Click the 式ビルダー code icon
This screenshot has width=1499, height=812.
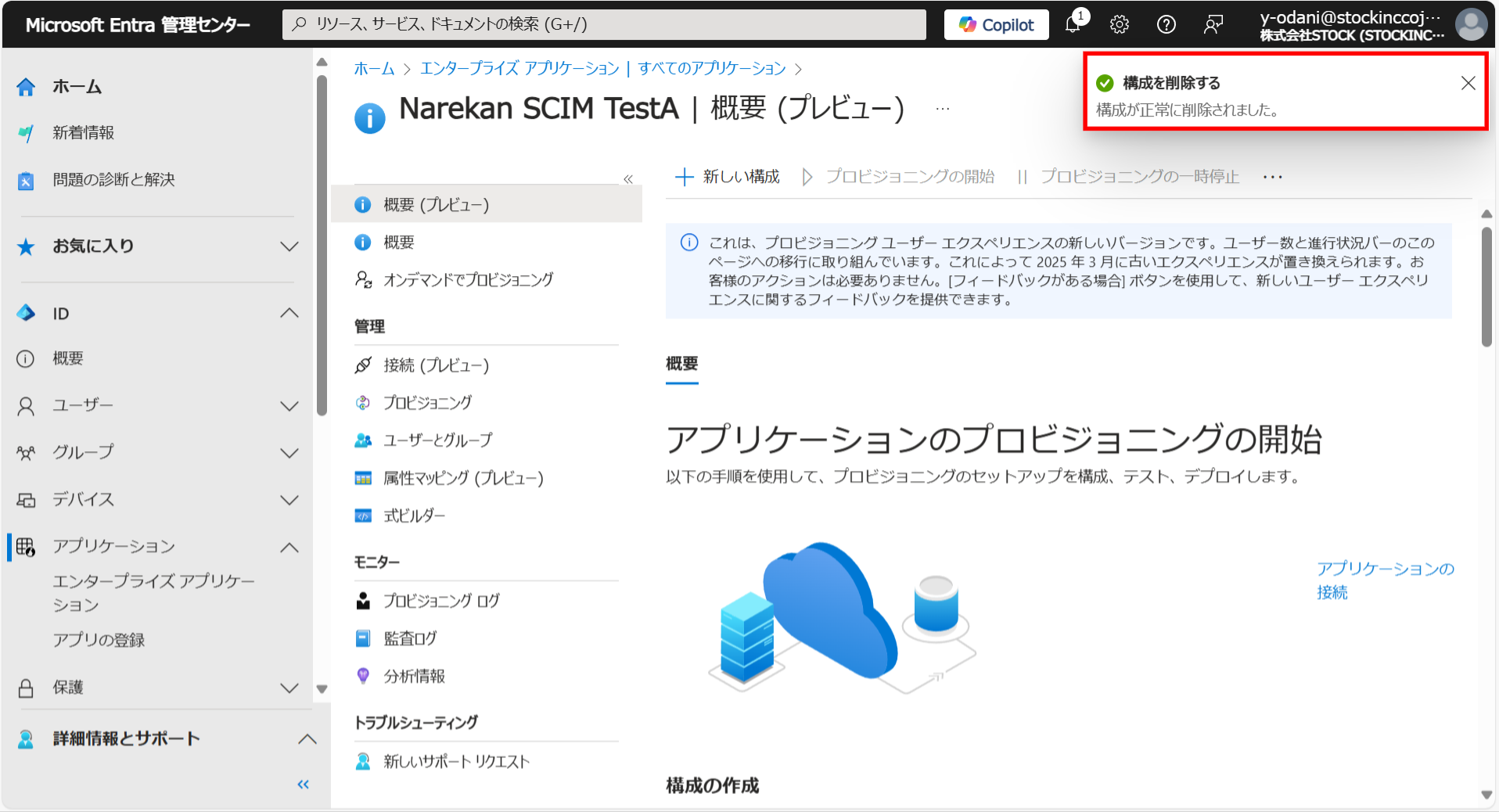click(x=363, y=516)
